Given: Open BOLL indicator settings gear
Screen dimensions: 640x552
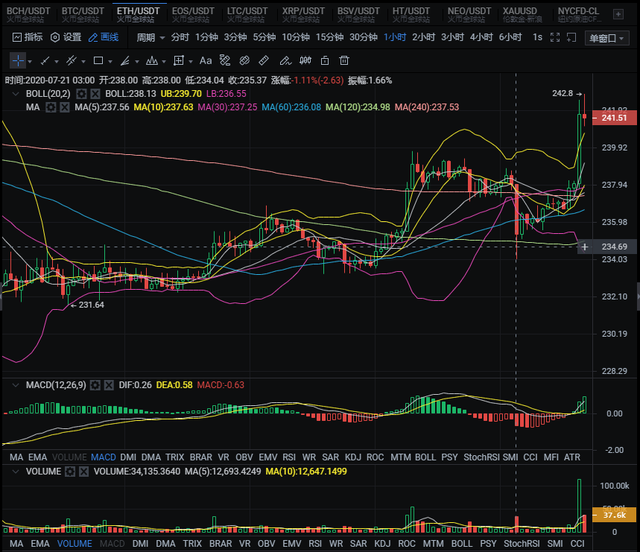Looking at the screenshot, I should [82, 94].
